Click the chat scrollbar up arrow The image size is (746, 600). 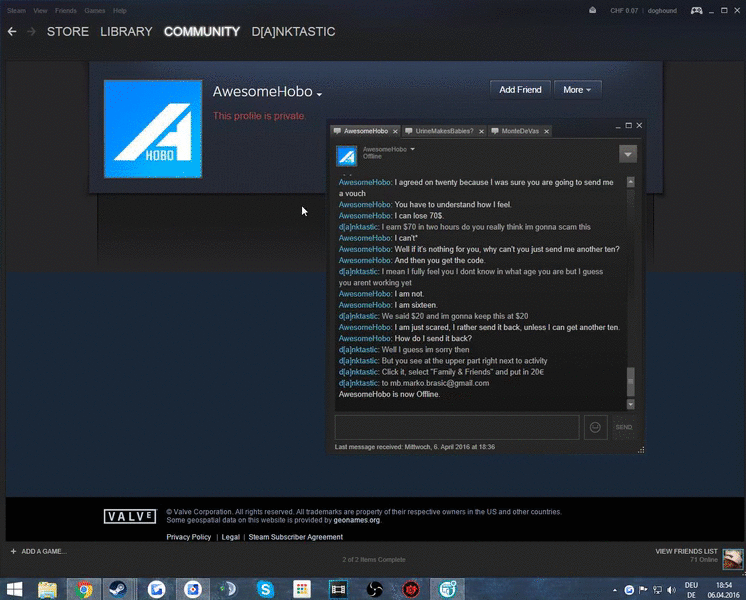(630, 182)
